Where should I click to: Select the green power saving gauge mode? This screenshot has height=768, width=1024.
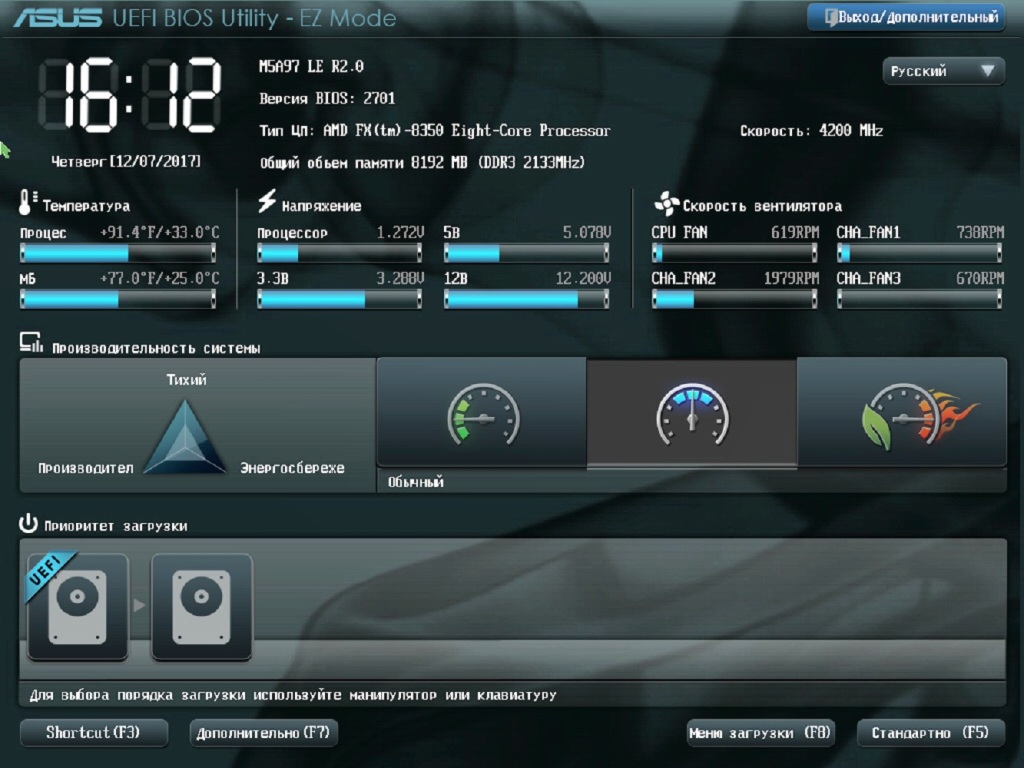click(x=482, y=413)
